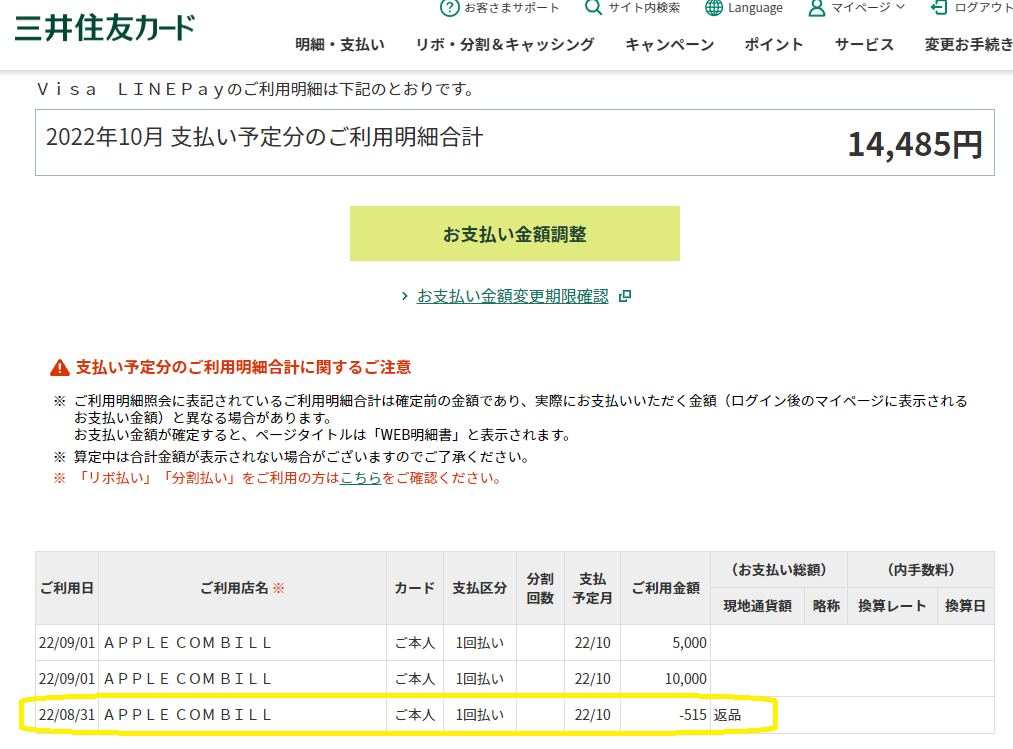Screen dimensions: 1013x749
Task: Open the キャンペーン menu
Action: coord(669,45)
